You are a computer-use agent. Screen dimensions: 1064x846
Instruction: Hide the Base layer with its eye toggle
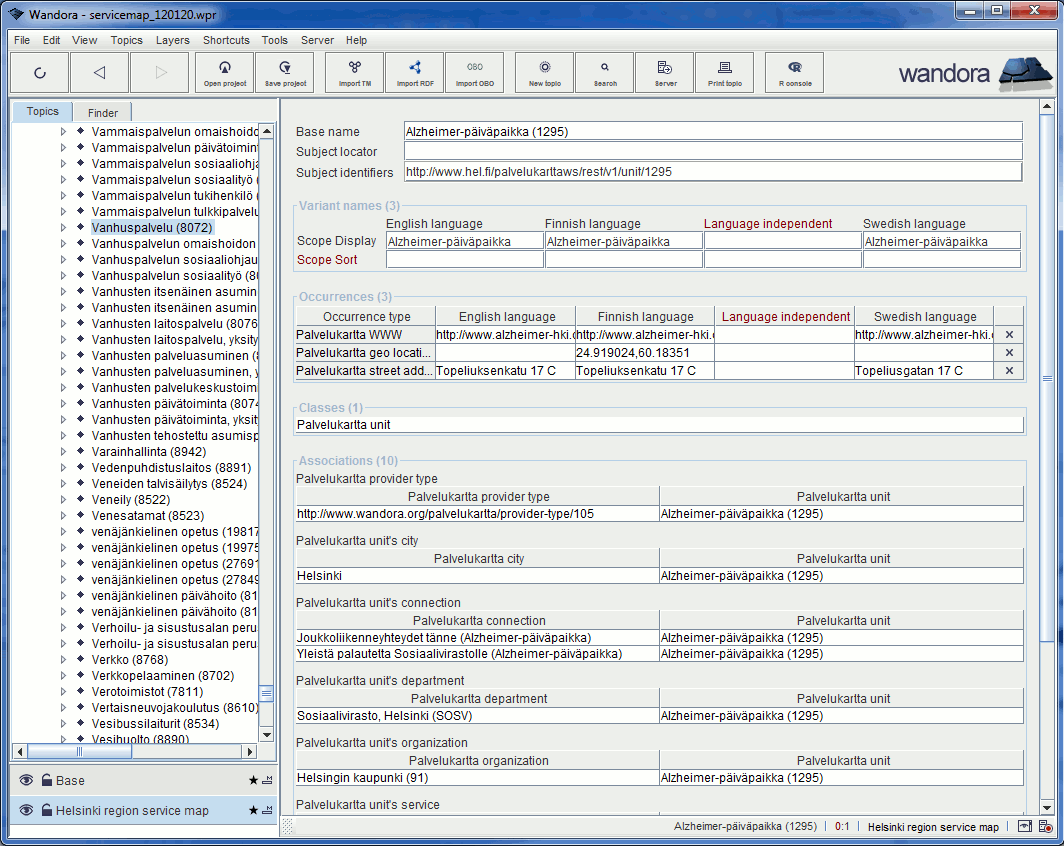click(x=24, y=779)
